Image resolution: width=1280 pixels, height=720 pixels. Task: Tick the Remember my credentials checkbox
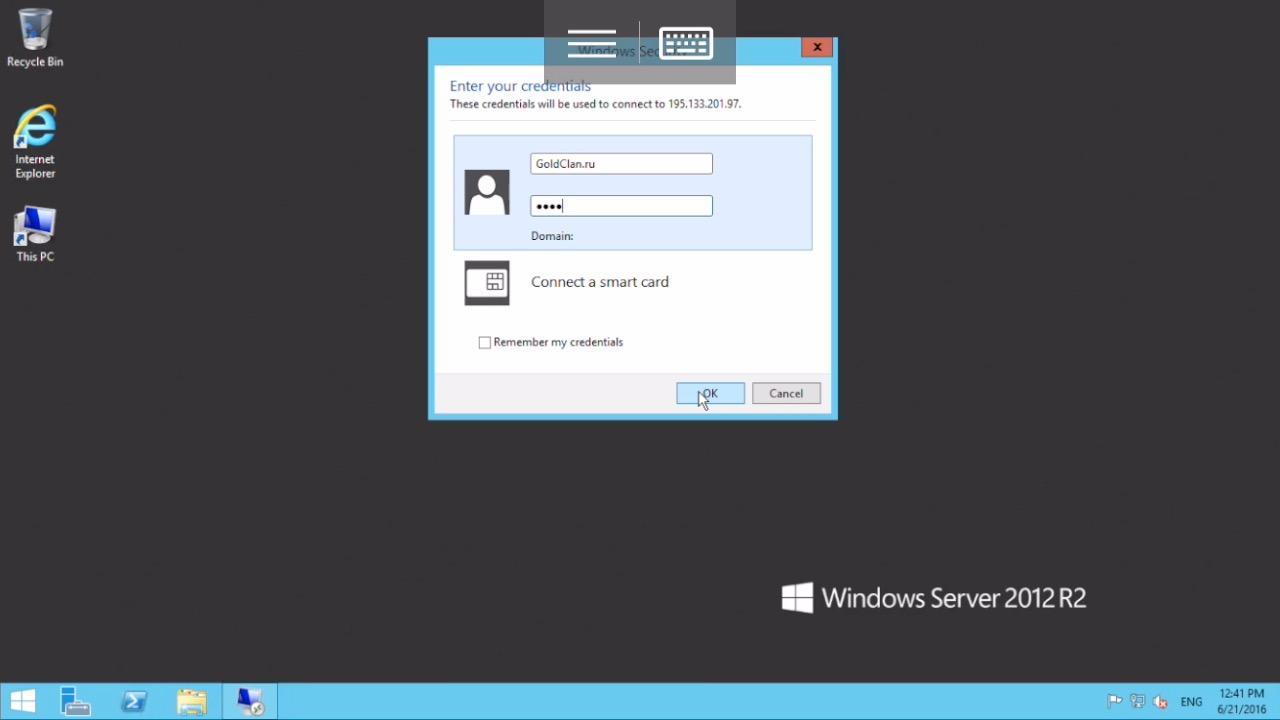pos(485,342)
